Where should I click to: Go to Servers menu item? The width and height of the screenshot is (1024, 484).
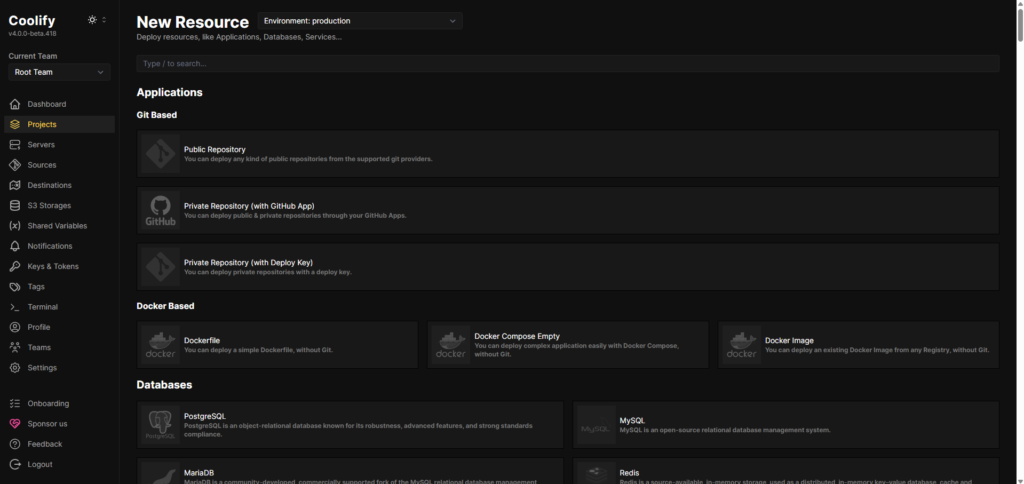pos(59,144)
